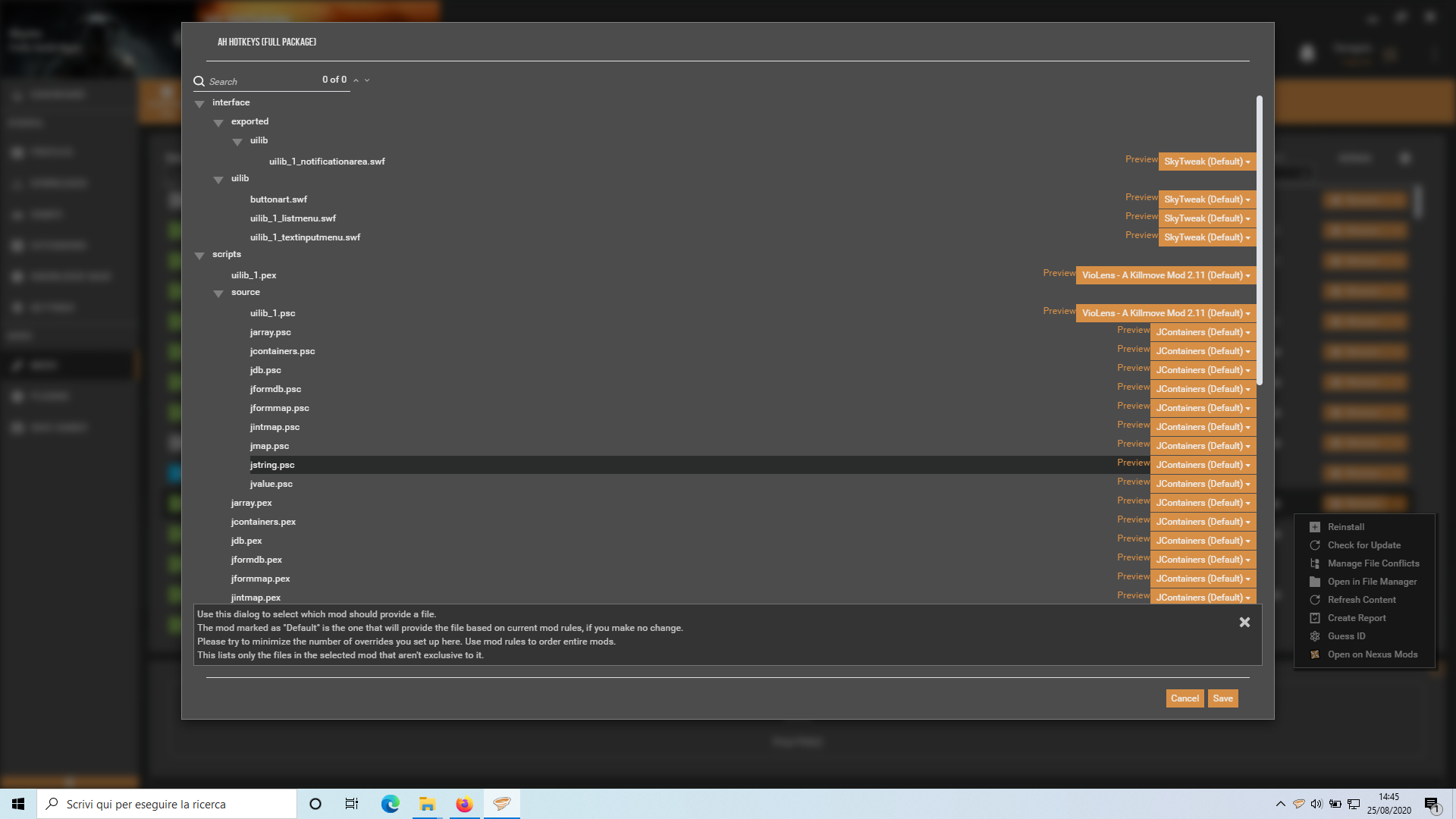Preview uilib_1.pex file
This screenshot has height=819, width=1456.
[1059, 273]
